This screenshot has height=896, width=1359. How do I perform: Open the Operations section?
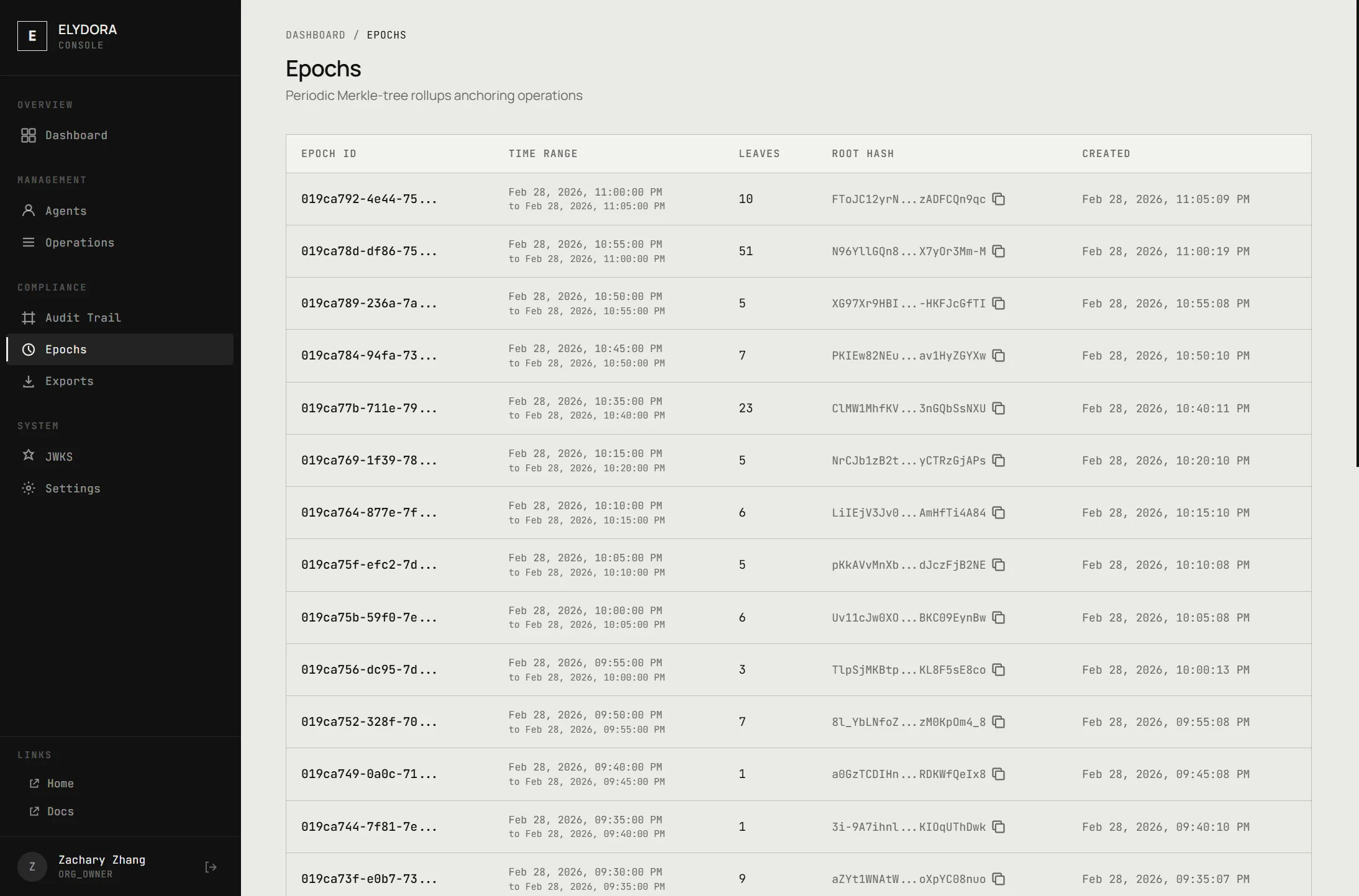click(x=80, y=243)
